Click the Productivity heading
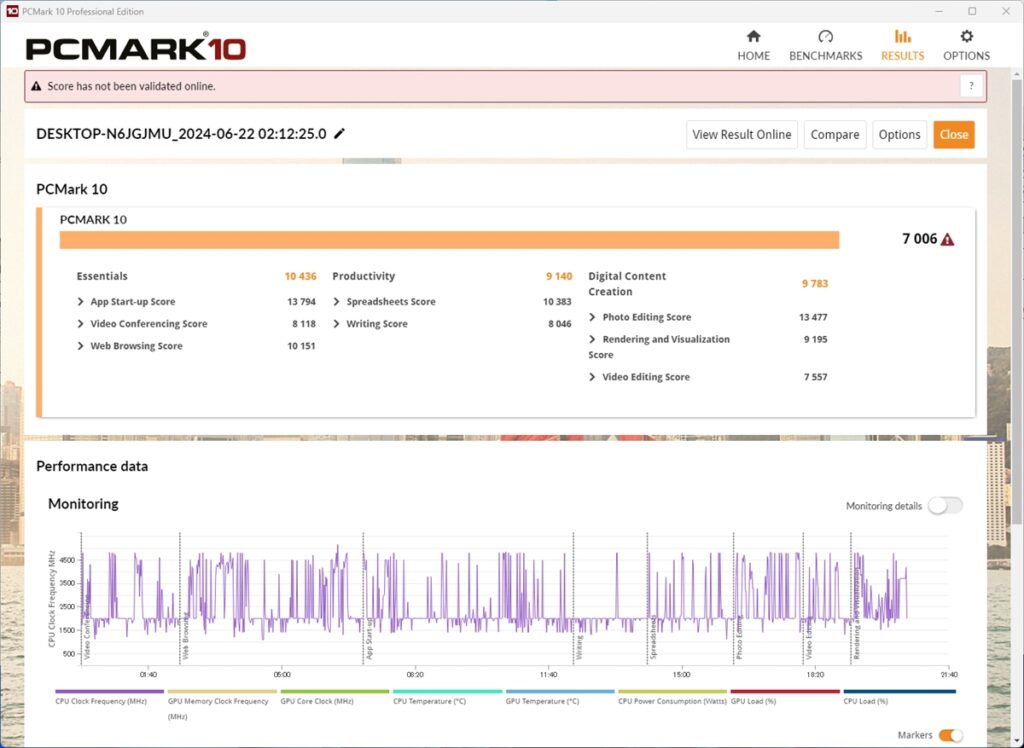 pyautogui.click(x=364, y=276)
